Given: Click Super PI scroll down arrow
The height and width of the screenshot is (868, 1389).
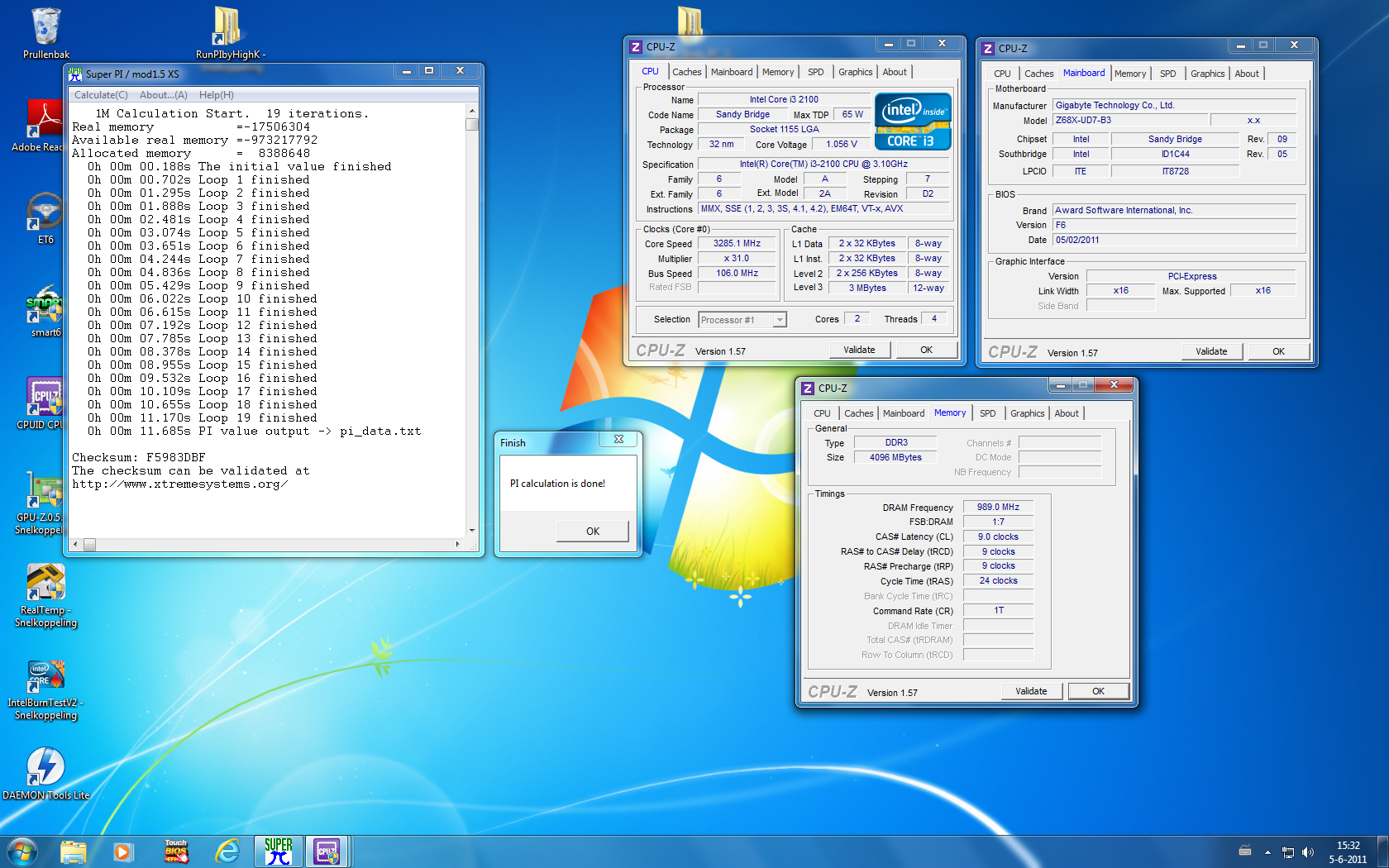Looking at the screenshot, I should pos(472,531).
